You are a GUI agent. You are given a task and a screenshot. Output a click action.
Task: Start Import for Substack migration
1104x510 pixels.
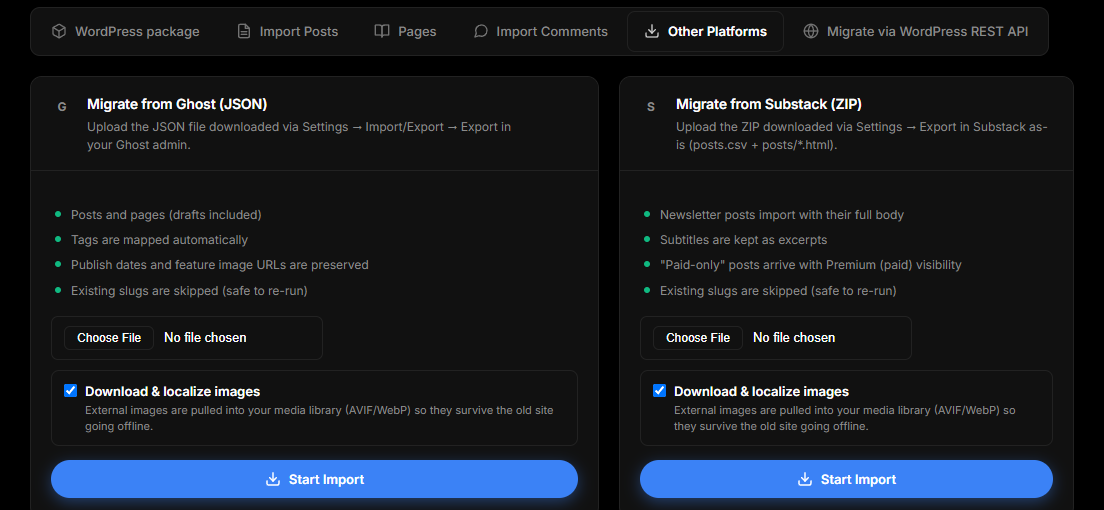click(846, 480)
